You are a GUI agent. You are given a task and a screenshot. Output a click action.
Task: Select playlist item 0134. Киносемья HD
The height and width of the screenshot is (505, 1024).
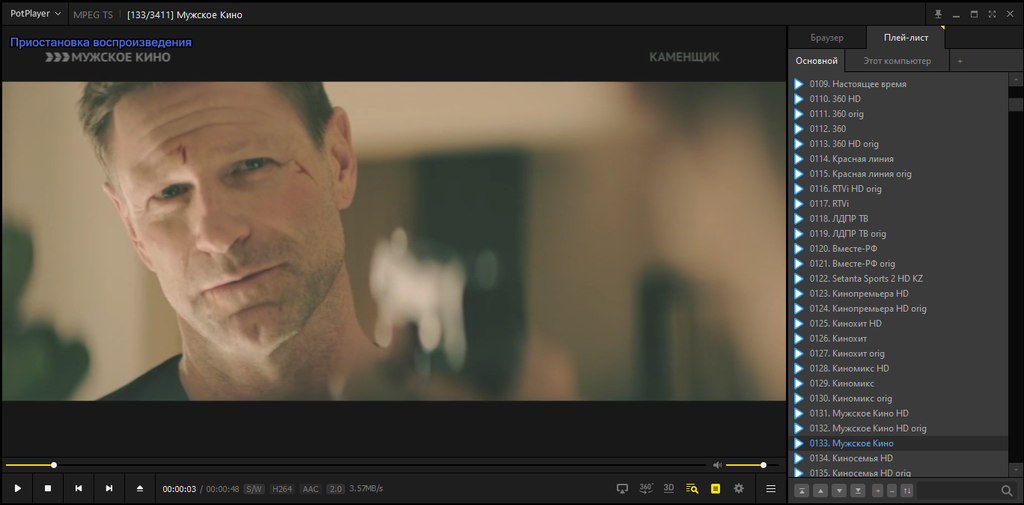(899, 459)
